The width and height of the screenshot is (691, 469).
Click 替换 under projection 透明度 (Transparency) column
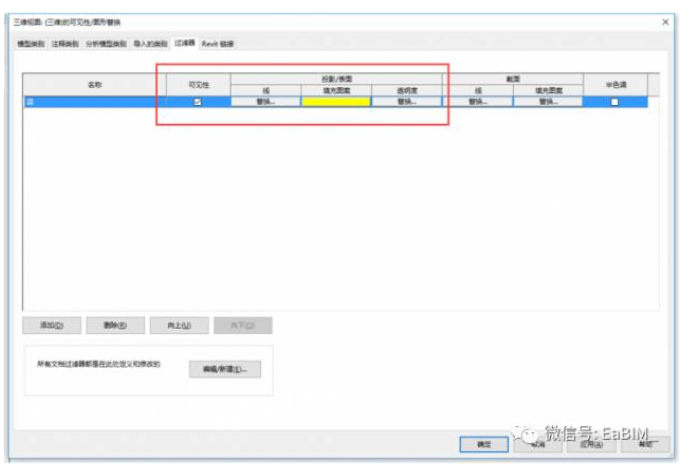[x=406, y=102]
